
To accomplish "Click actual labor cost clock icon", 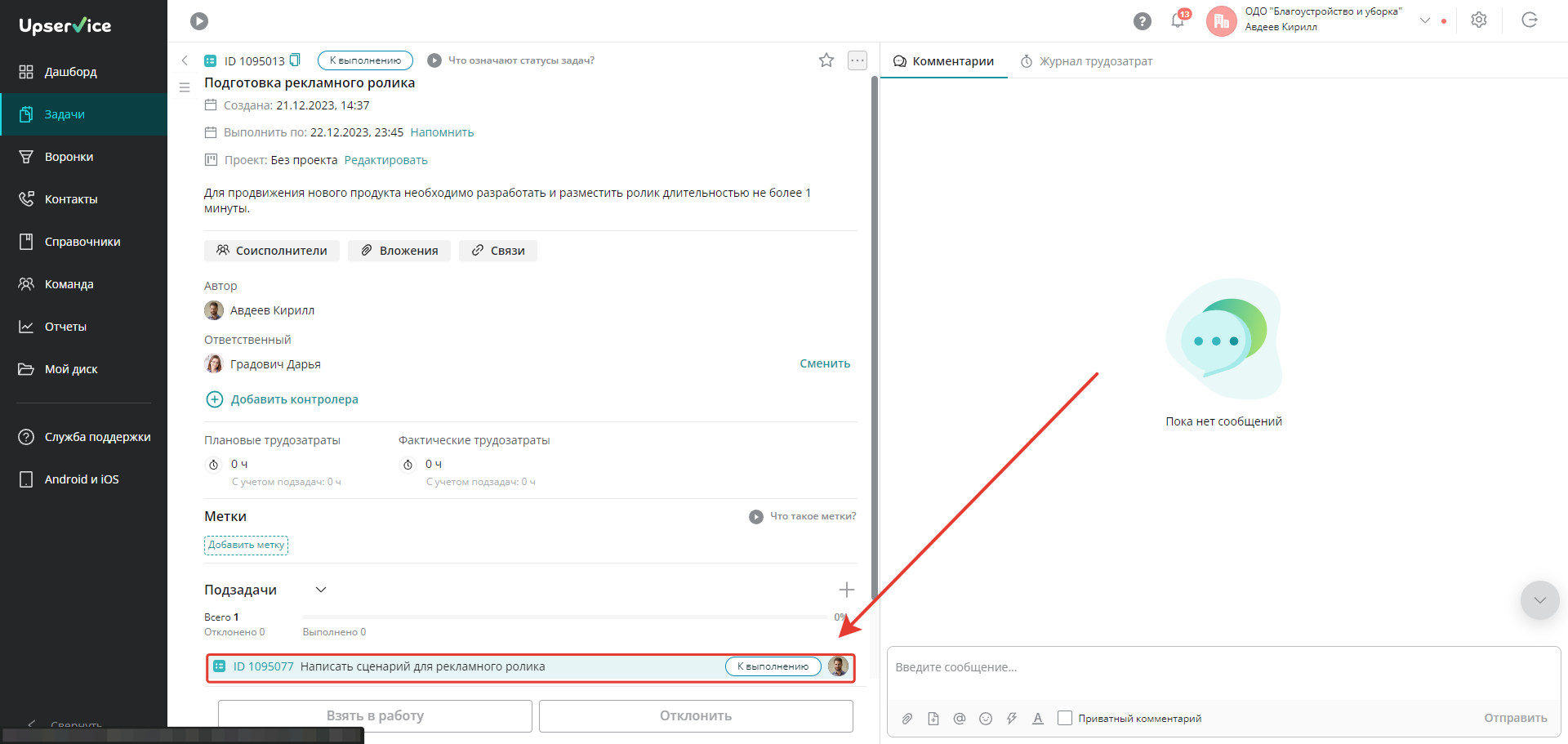I will [408, 465].
